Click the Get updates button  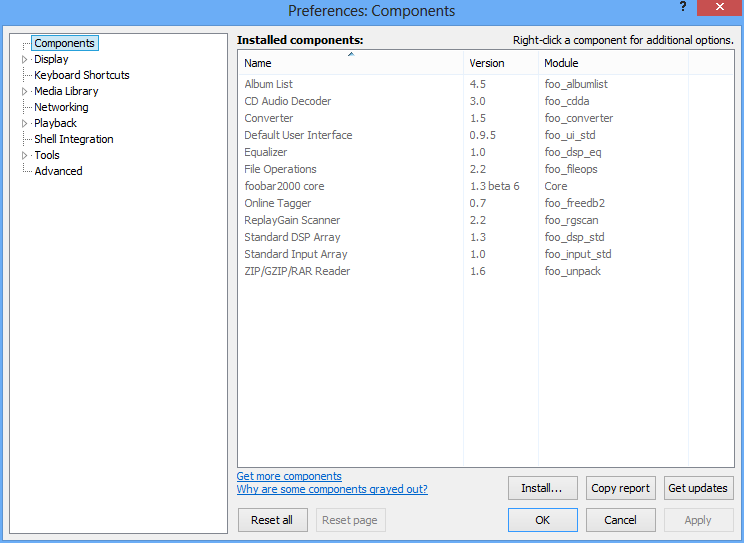(x=698, y=488)
